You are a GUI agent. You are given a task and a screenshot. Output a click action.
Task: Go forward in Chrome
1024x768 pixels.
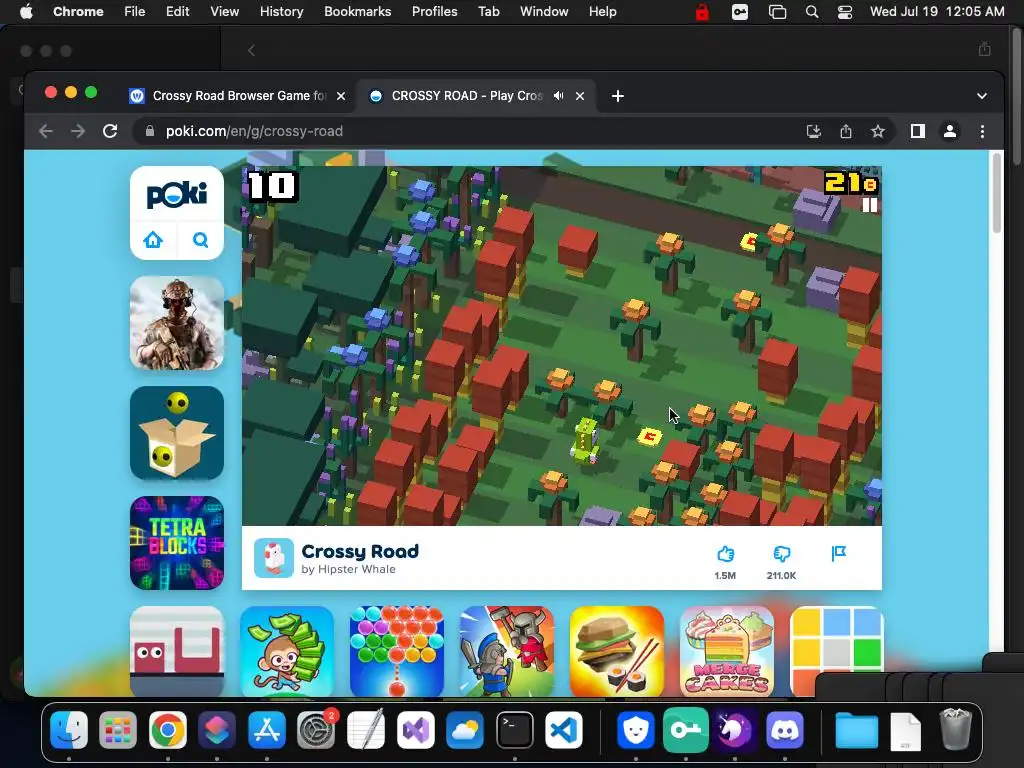(x=78, y=131)
